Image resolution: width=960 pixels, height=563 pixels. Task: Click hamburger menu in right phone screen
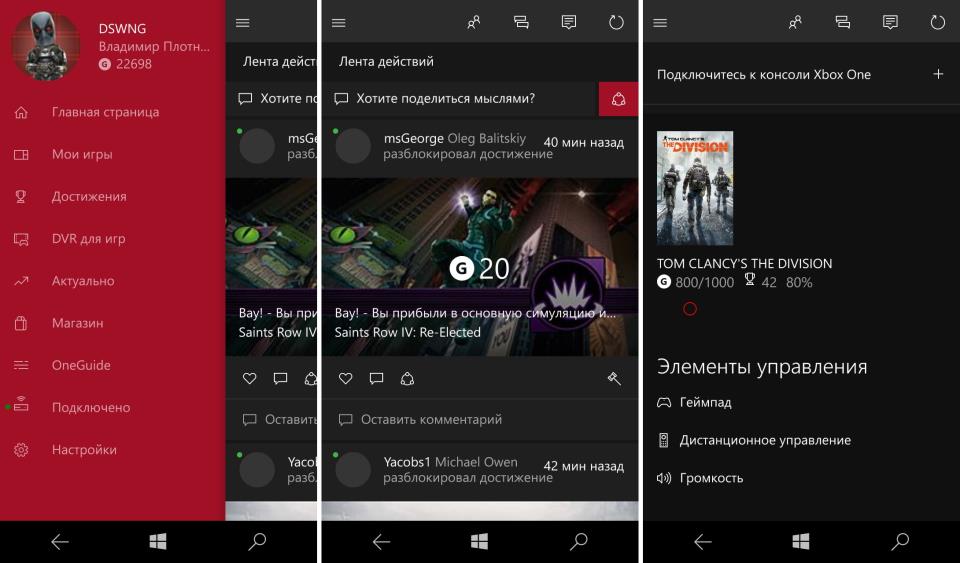[660, 23]
